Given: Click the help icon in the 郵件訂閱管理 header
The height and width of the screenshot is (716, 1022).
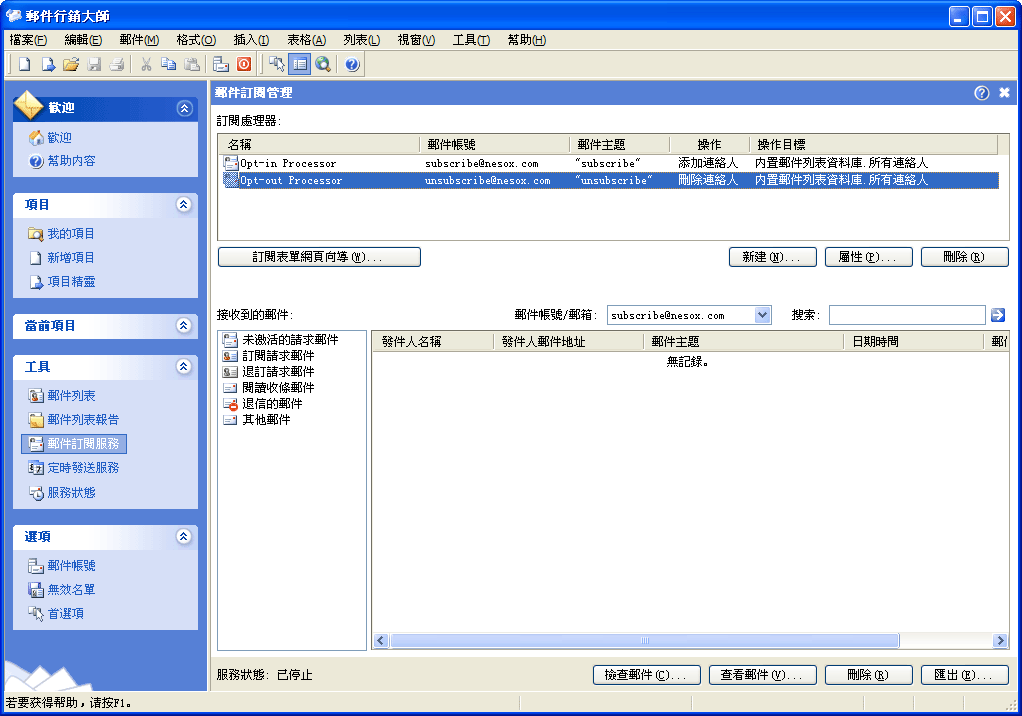Looking at the screenshot, I should coord(981,93).
